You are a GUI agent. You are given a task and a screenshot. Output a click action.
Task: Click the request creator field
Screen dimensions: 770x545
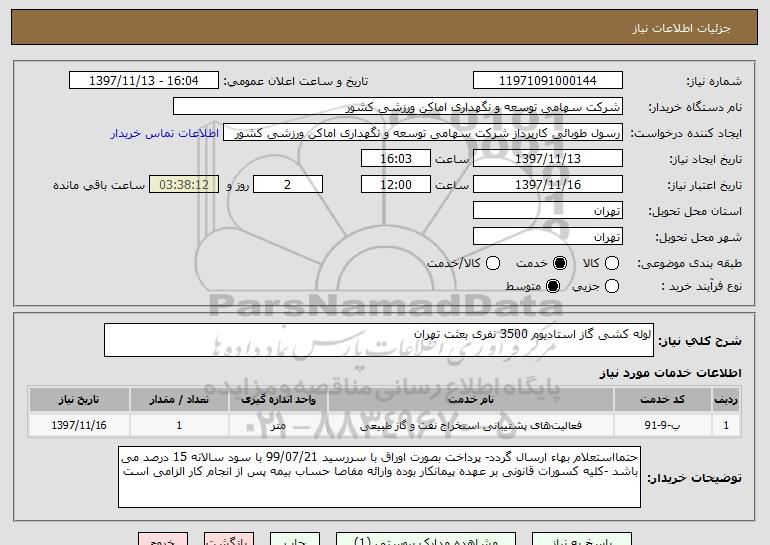coord(423,133)
